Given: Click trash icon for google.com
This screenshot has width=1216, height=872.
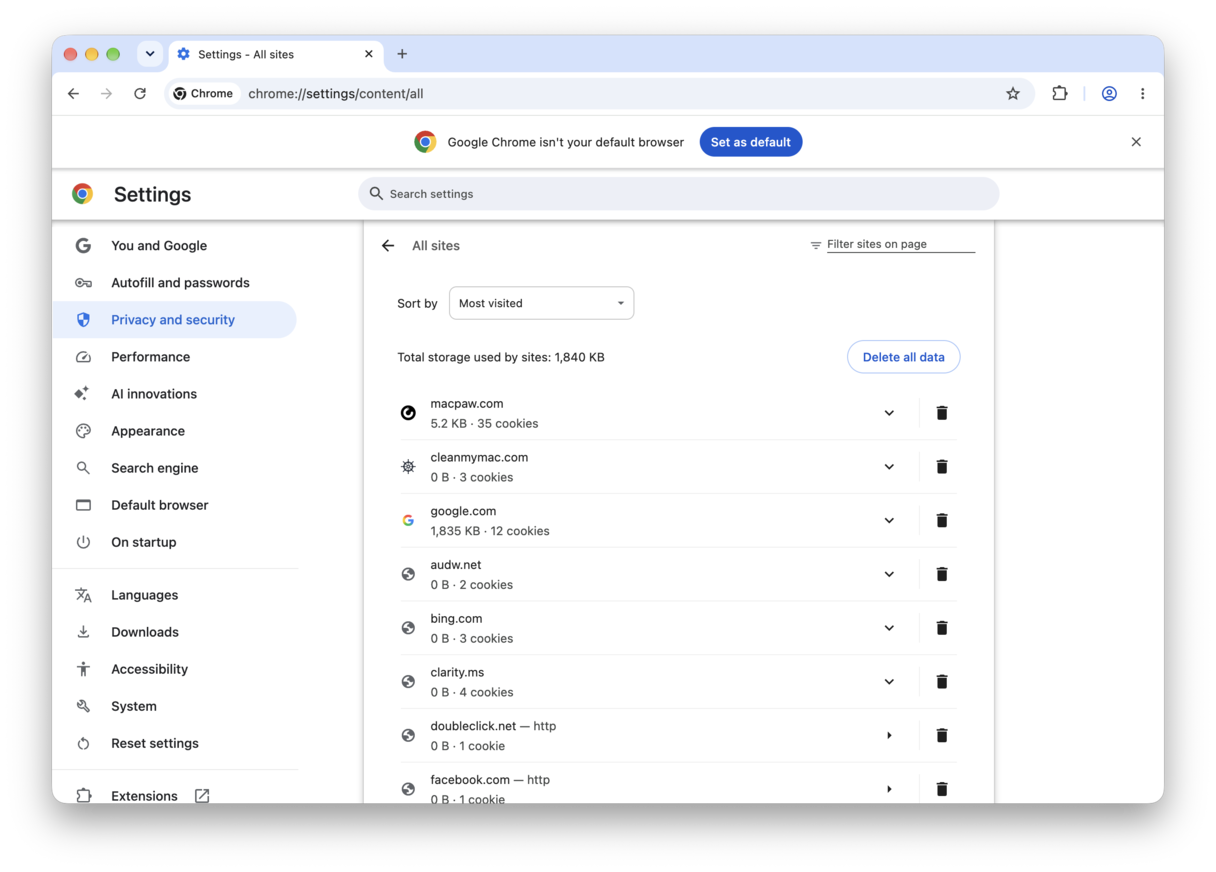Looking at the screenshot, I should point(941,521).
